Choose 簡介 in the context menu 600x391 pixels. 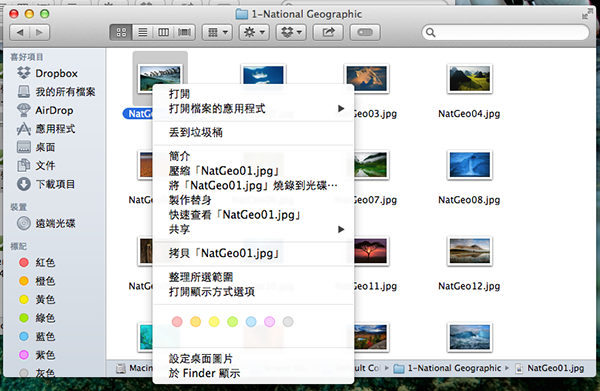point(253,156)
